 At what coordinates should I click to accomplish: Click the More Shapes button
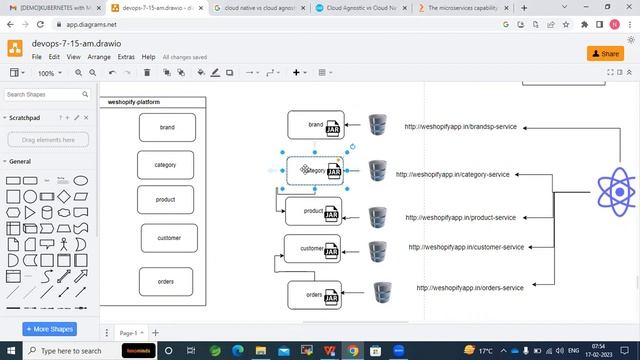(49, 329)
